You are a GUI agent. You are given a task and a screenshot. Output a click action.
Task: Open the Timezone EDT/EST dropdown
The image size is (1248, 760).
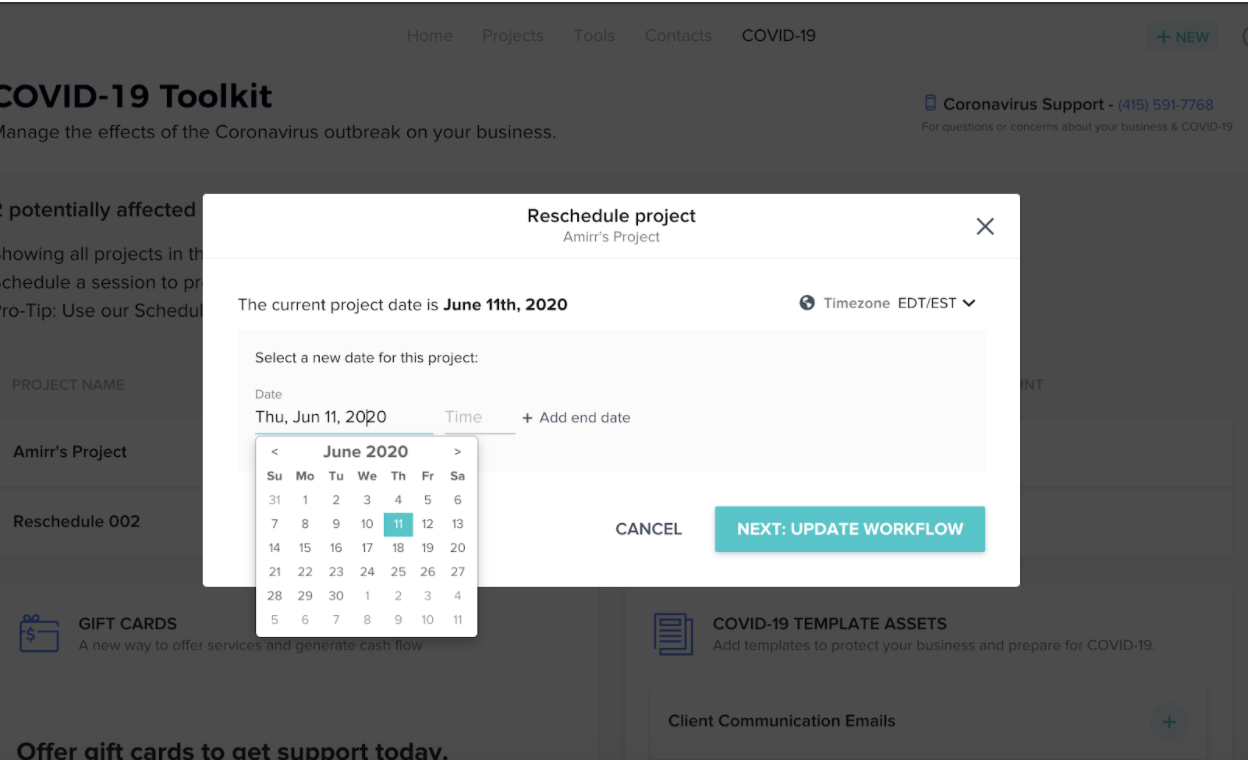[936, 303]
